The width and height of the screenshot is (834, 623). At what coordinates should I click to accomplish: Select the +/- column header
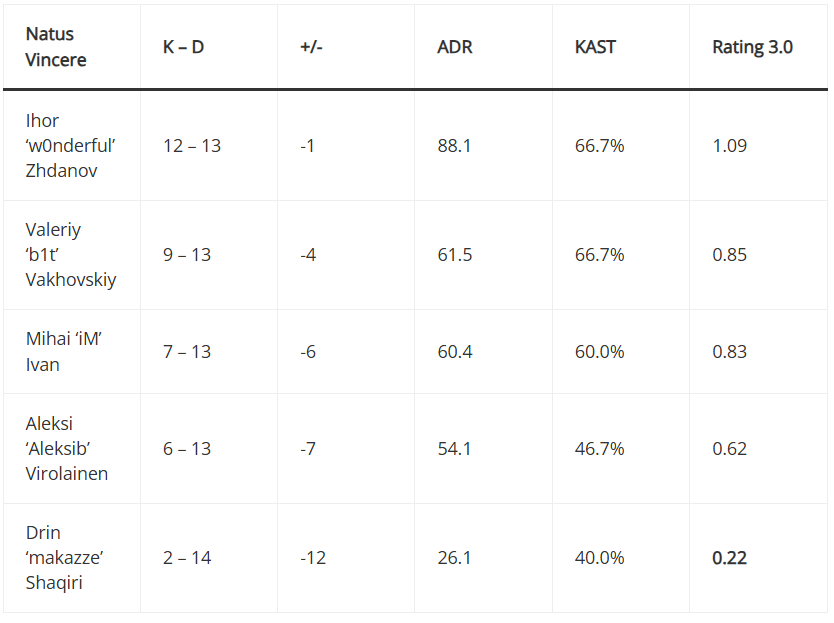click(x=310, y=47)
